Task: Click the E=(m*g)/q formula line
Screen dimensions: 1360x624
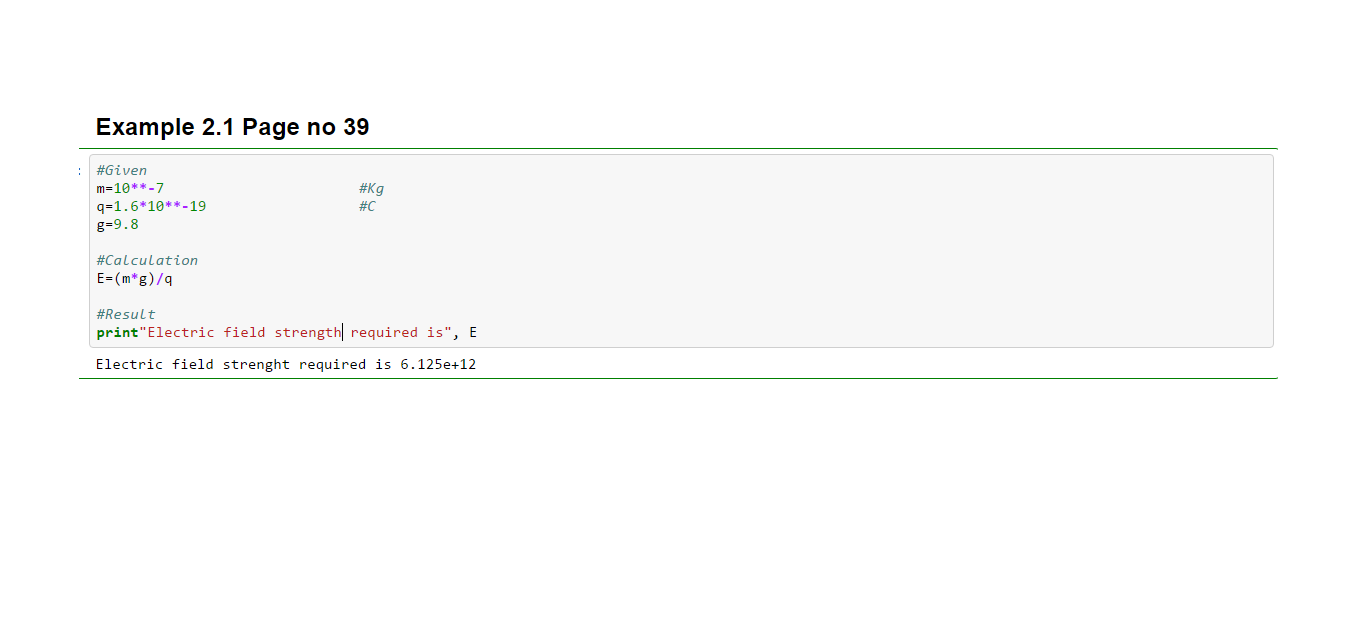Action: pos(134,279)
